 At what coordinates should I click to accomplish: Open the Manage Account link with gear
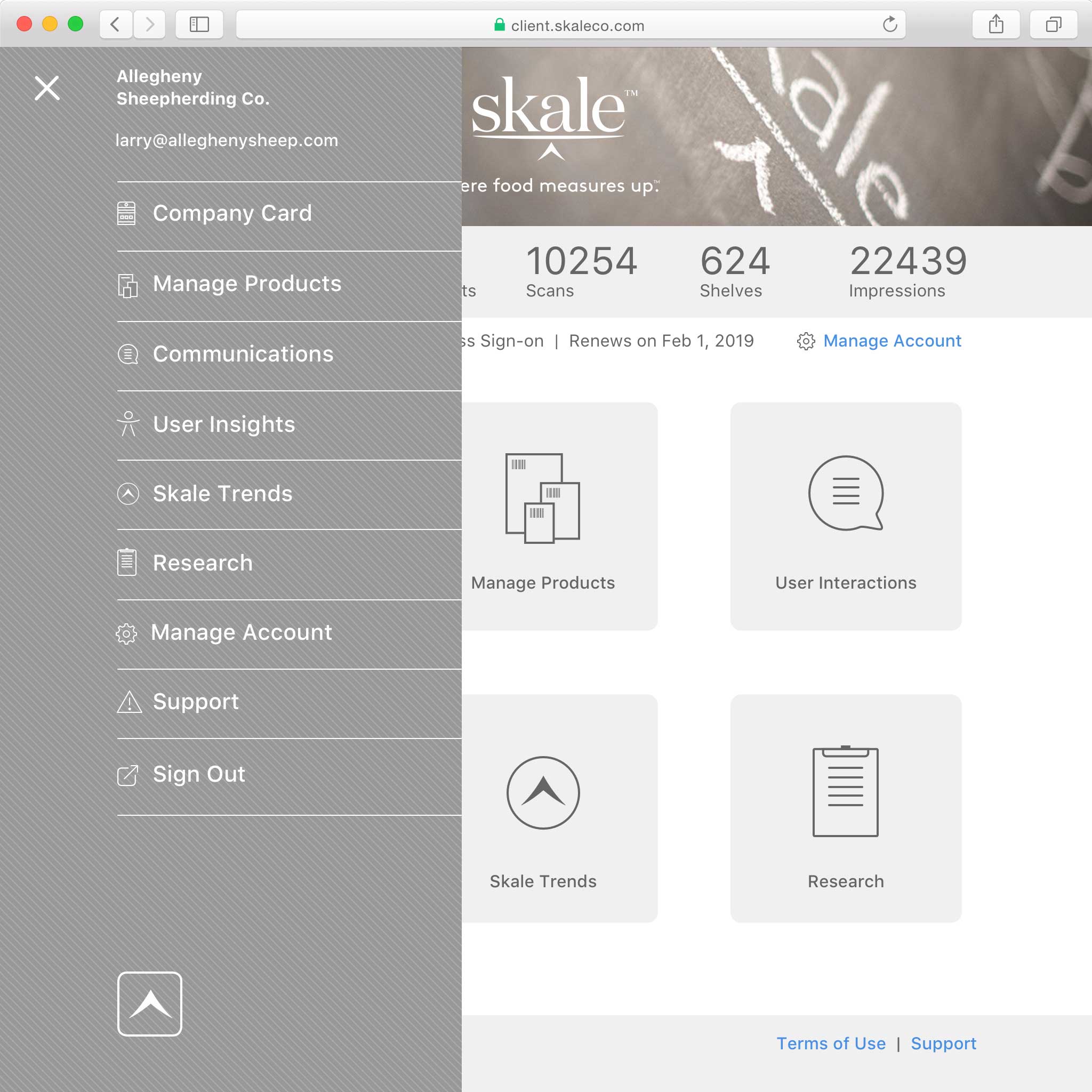click(892, 341)
